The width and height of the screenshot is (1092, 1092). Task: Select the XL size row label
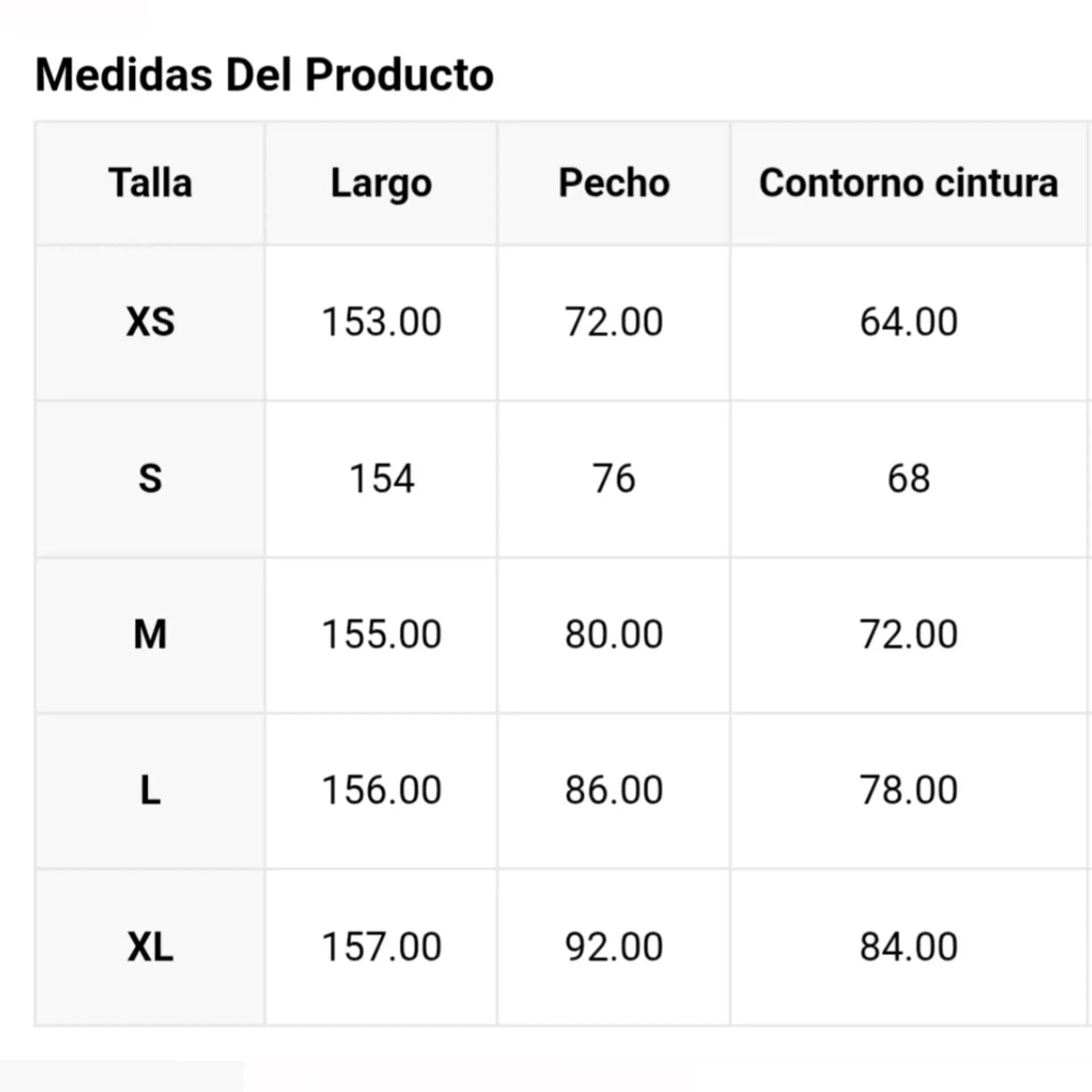pos(150,947)
